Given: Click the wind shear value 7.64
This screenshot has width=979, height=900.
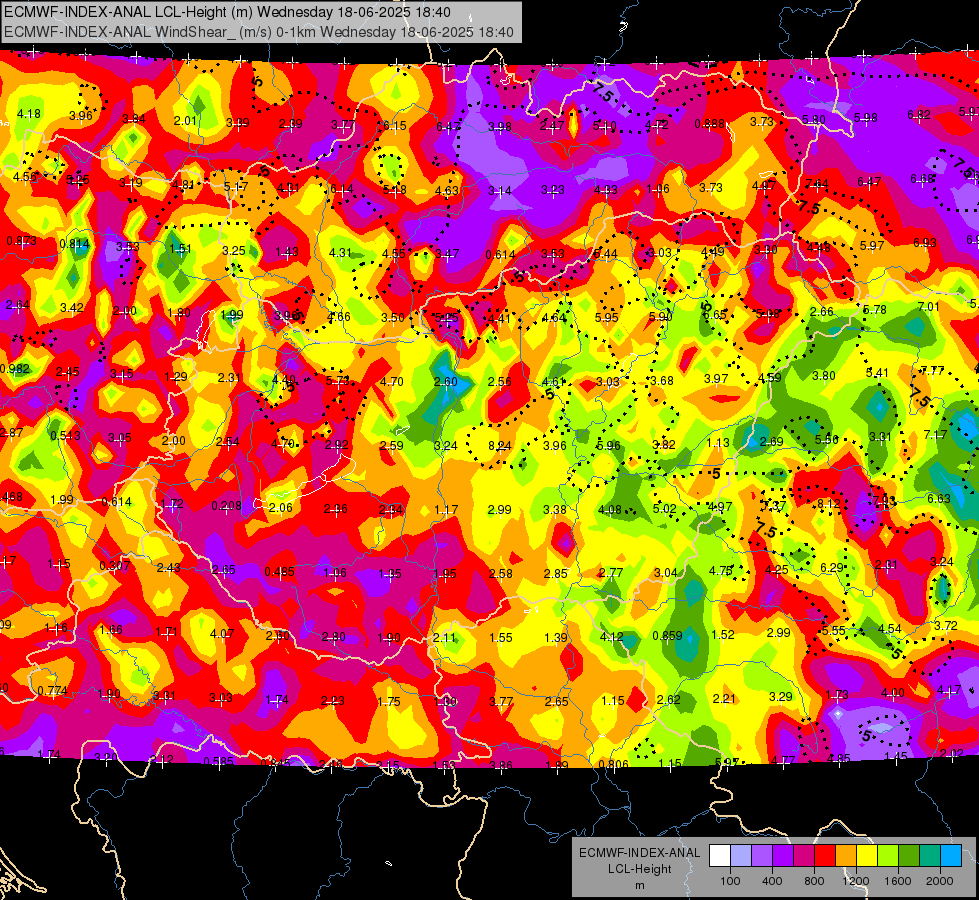Looking at the screenshot, I should coord(817,184).
